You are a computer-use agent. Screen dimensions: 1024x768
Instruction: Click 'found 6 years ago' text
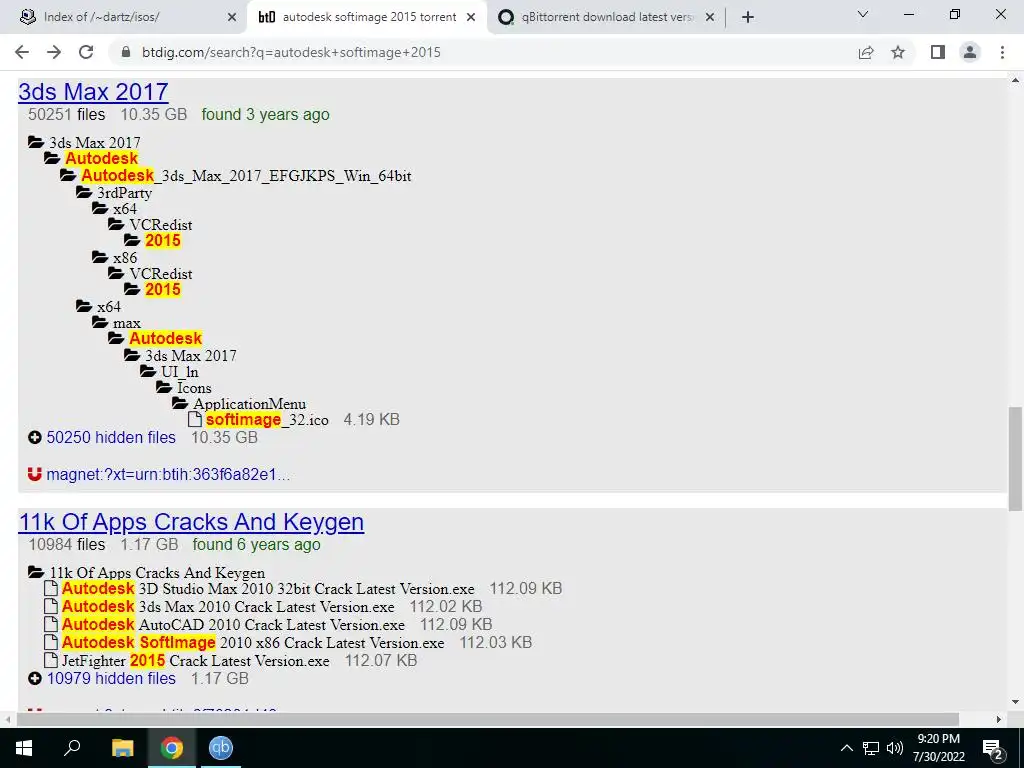[x=256, y=545]
